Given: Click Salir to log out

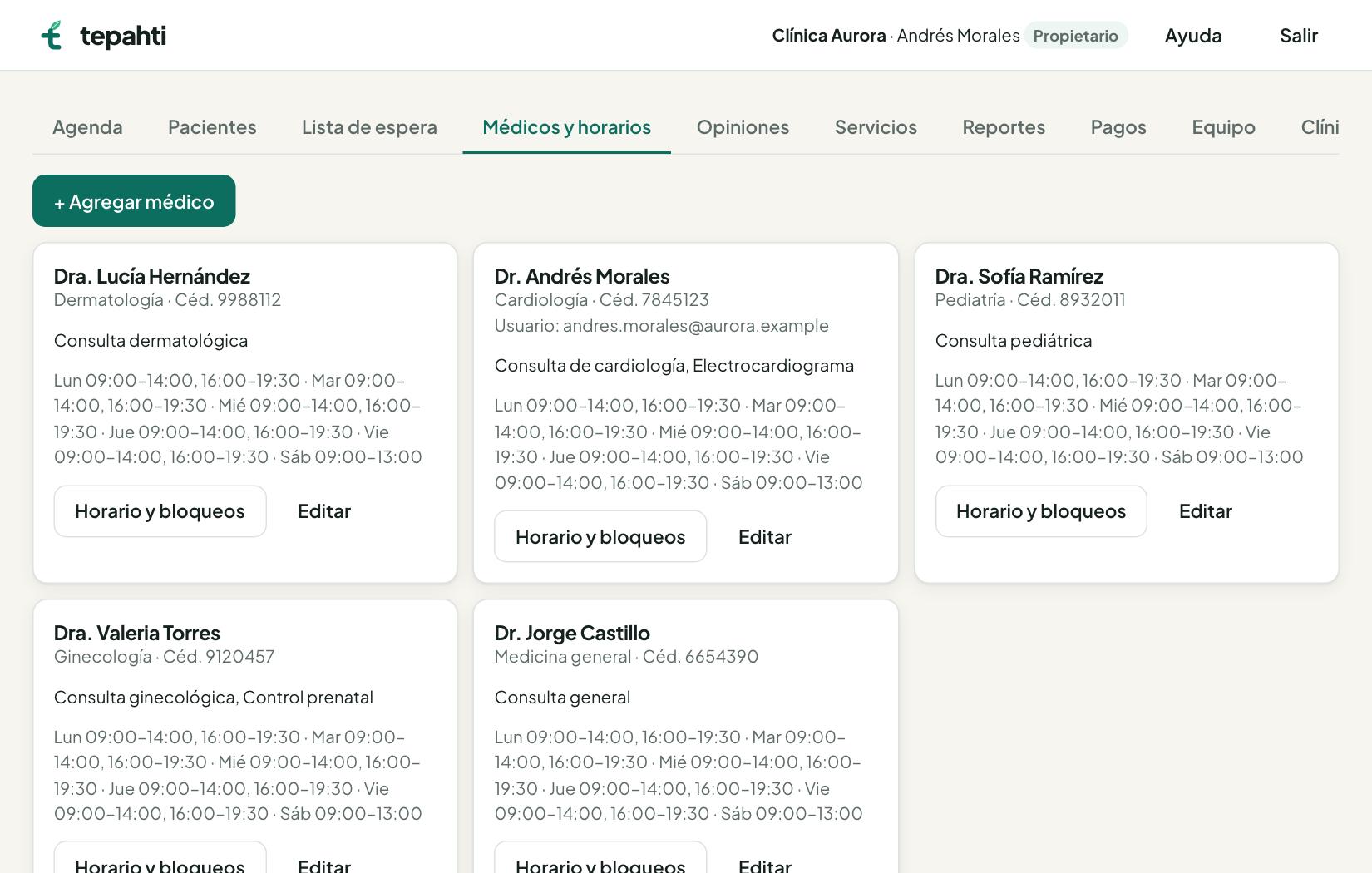Looking at the screenshot, I should click(1298, 36).
